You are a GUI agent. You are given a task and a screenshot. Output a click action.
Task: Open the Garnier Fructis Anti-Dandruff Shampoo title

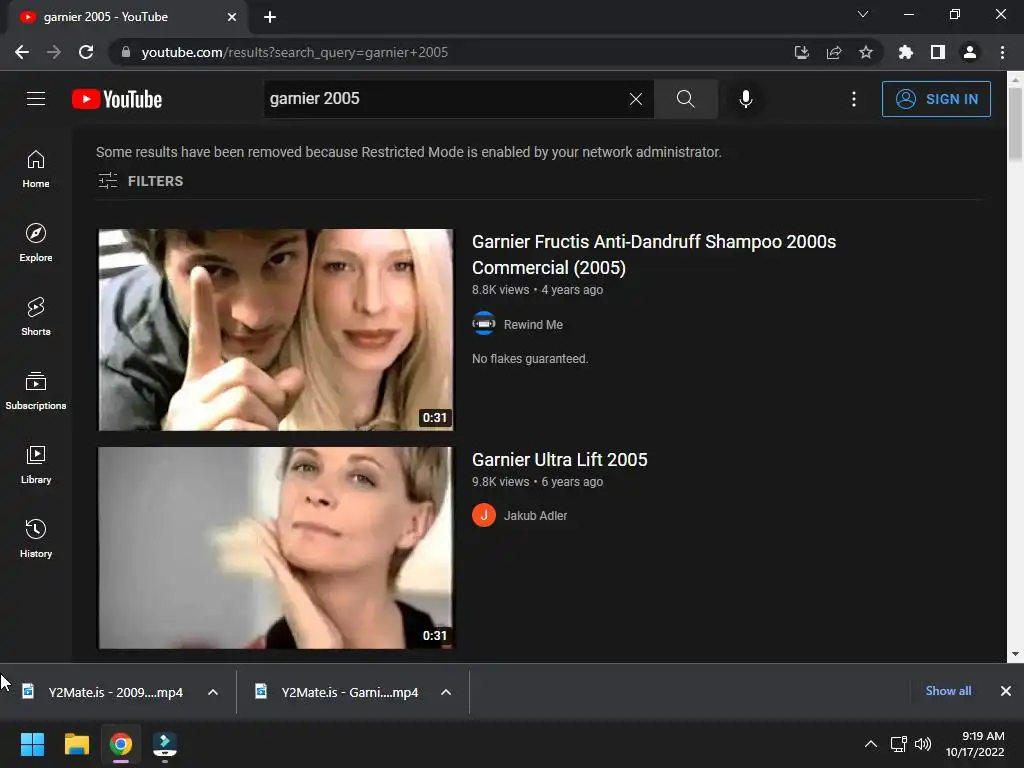pos(654,255)
